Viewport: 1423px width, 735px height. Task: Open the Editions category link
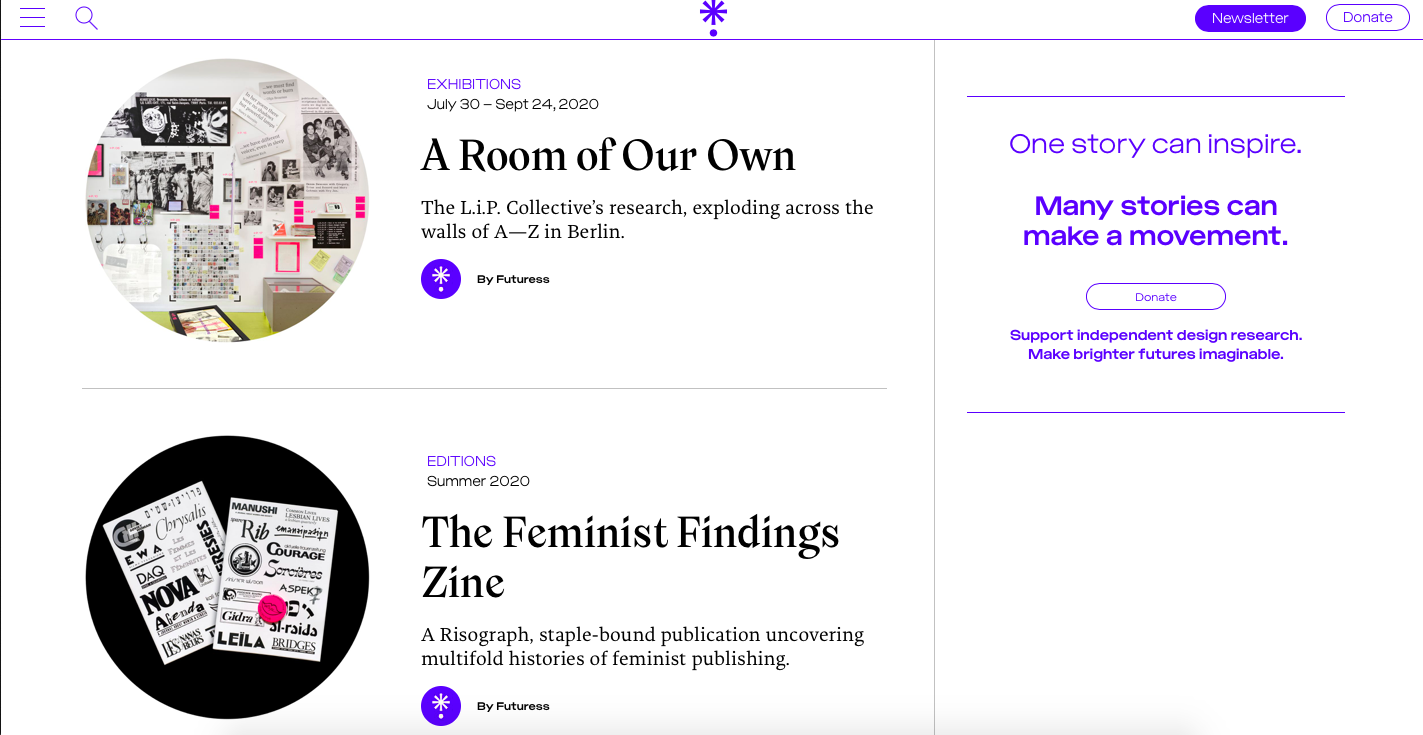pyautogui.click(x=461, y=461)
